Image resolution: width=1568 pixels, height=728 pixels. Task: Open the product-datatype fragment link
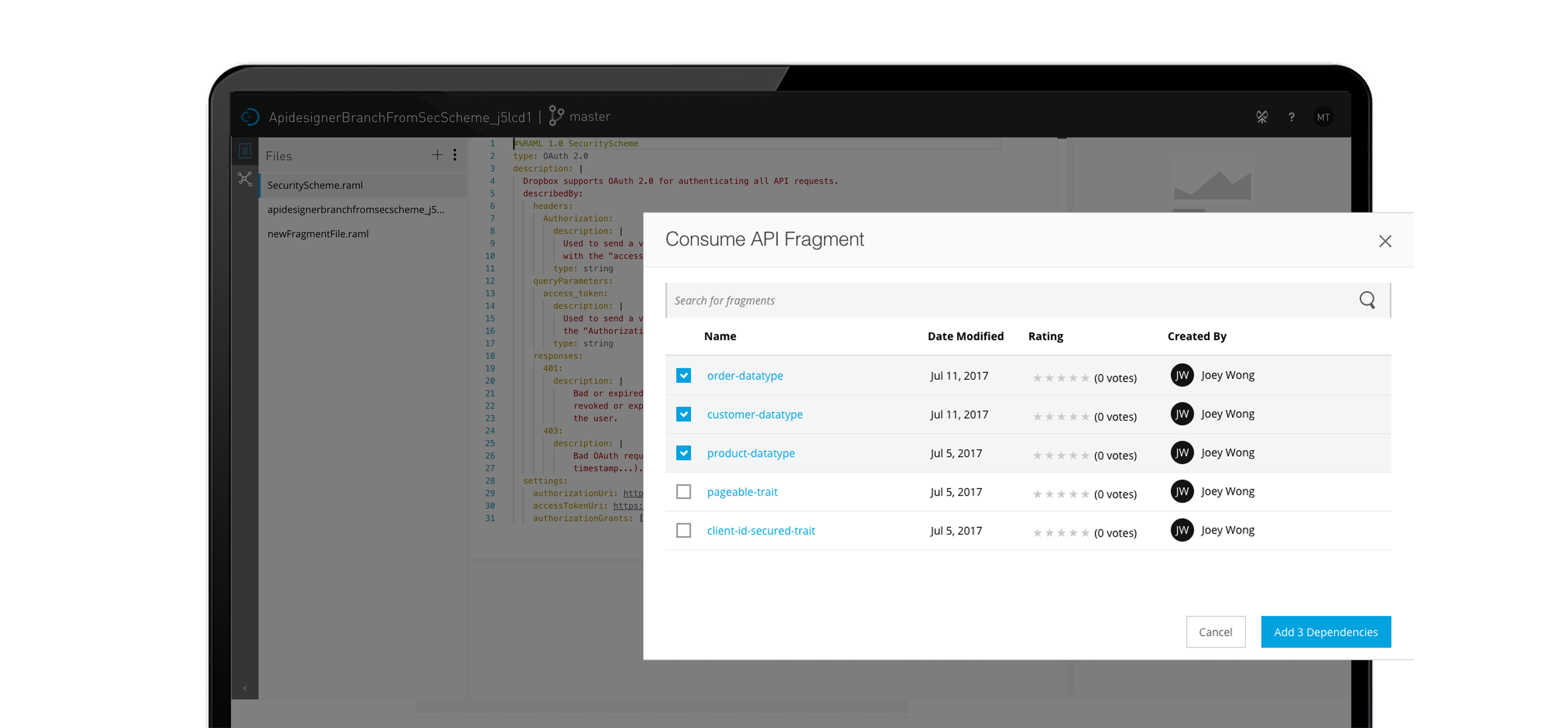tap(751, 453)
